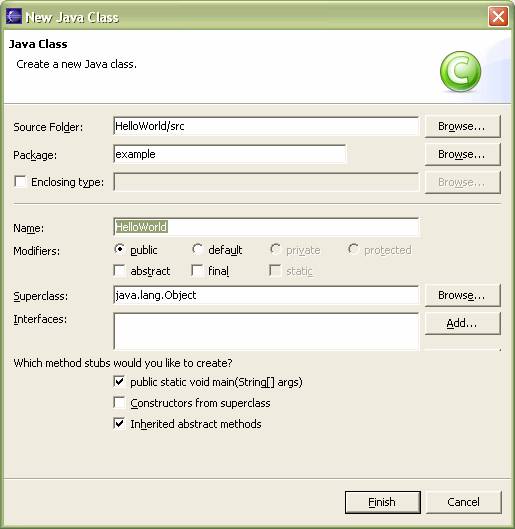The image size is (515, 529).
Task: Click into the Name text field
Action: pos(266,227)
